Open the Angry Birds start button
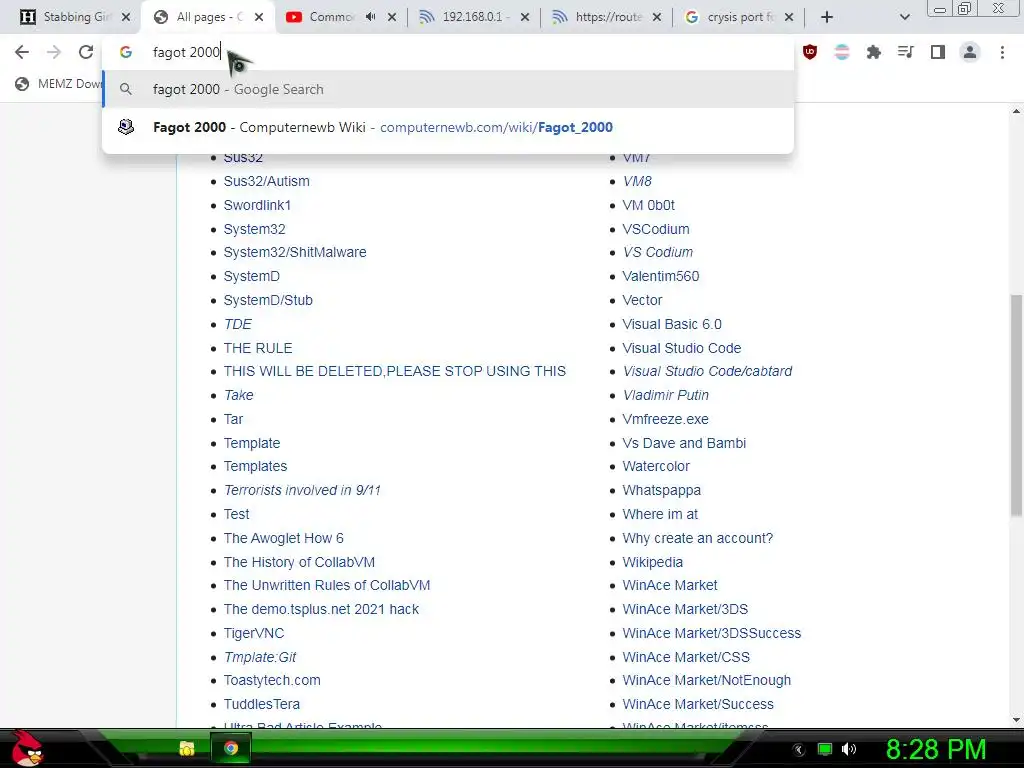This screenshot has height=768, width=1024. coord(26,748)
